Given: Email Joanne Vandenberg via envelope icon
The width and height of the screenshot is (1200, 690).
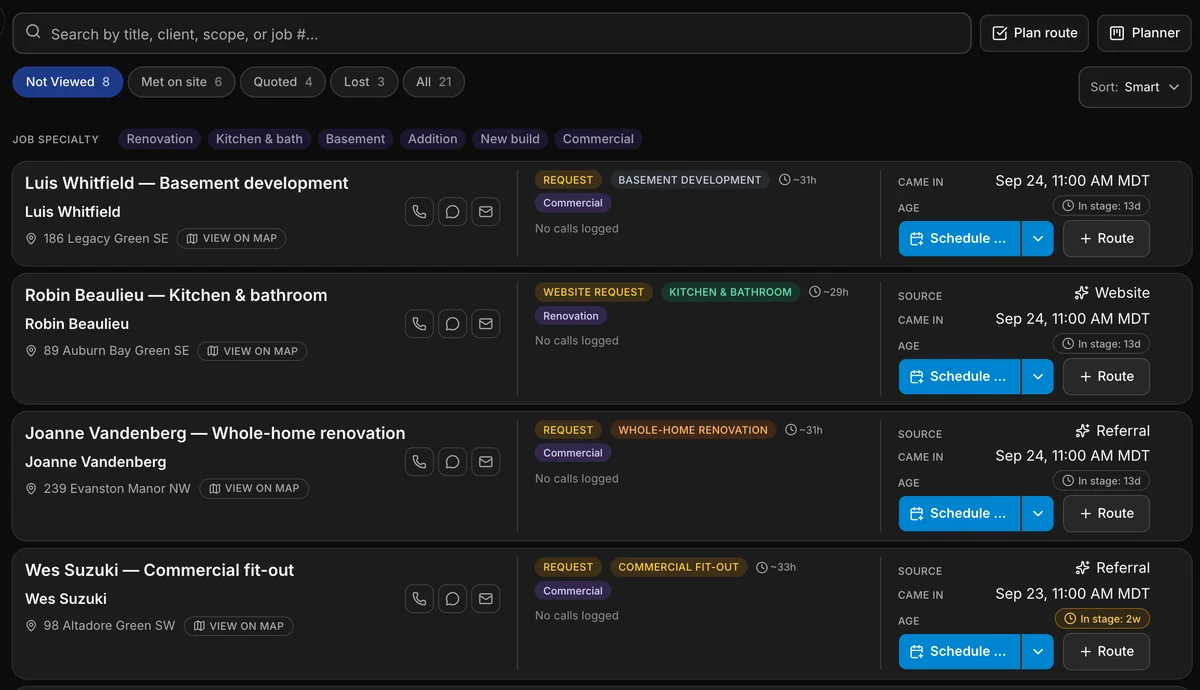Looking at the screenshot, I should (486, 462).
